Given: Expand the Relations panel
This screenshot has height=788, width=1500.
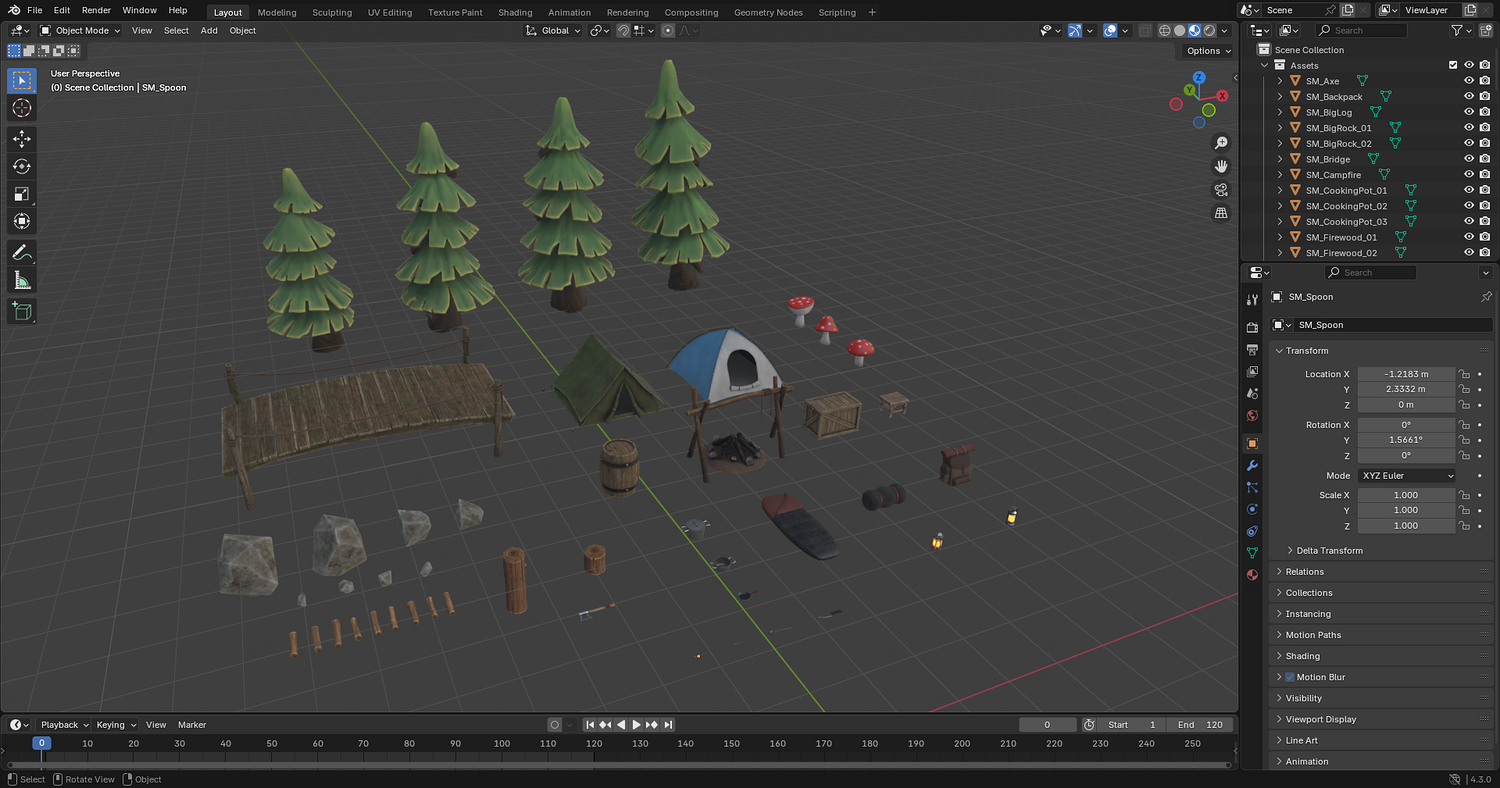Looking at the screenshot, I should click(x=1381, y=572).
